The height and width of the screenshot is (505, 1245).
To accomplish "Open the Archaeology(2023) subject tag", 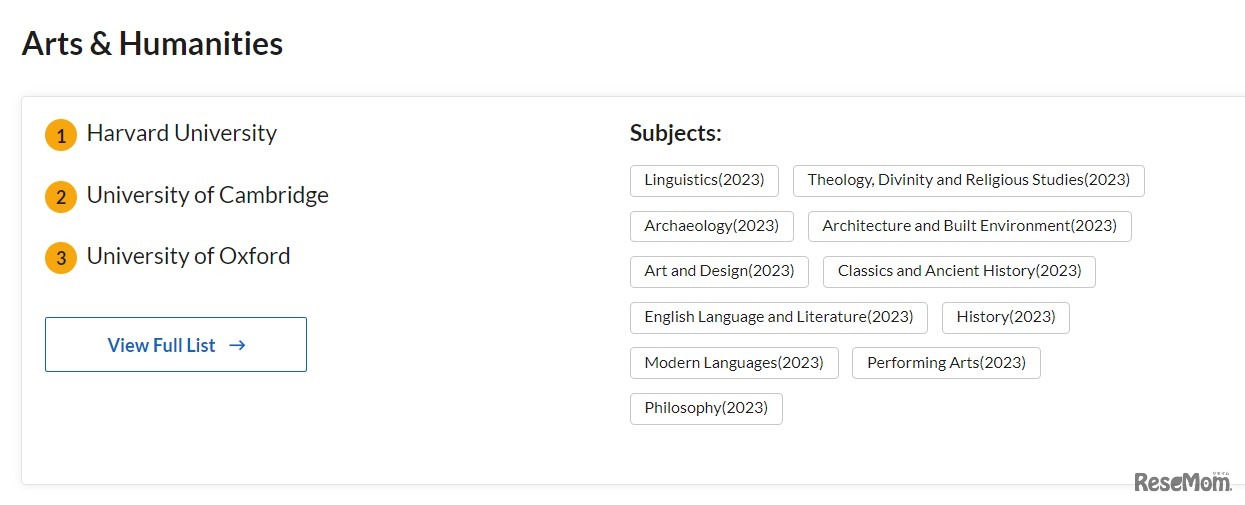I will (x=711, y=226).
